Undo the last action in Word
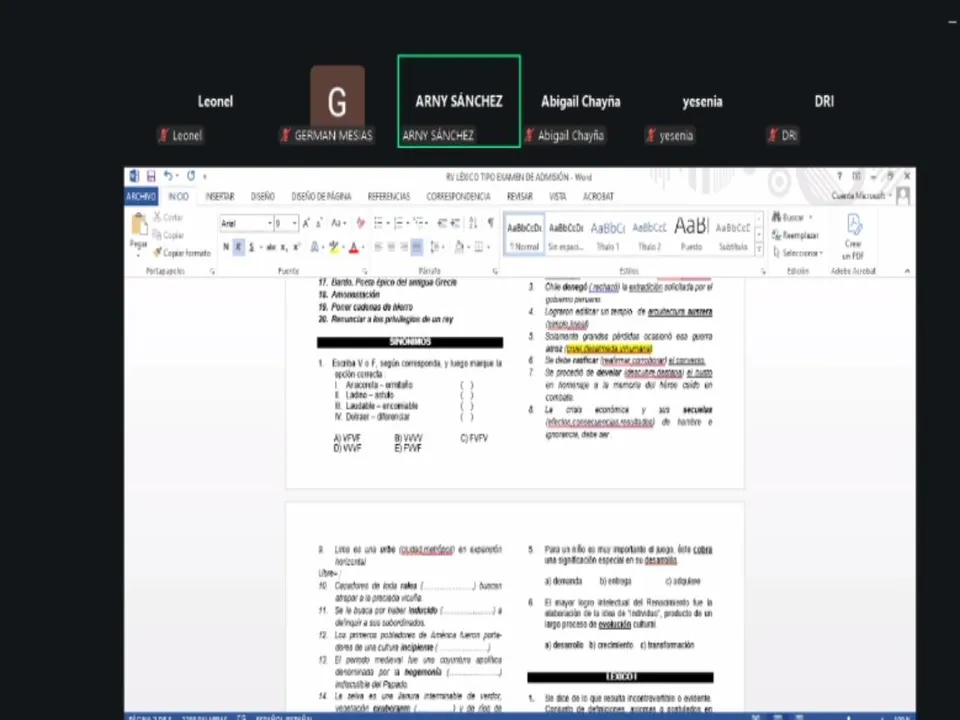 tap(168, 176)
